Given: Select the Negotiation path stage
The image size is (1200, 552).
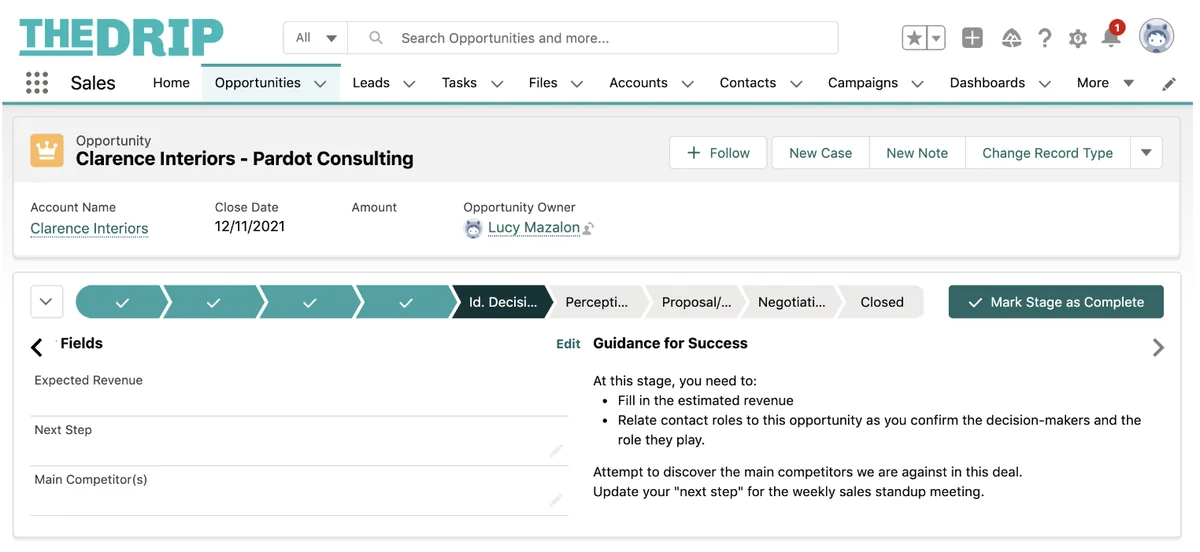Looking at the screenshot, I should (x=792, y=302).
